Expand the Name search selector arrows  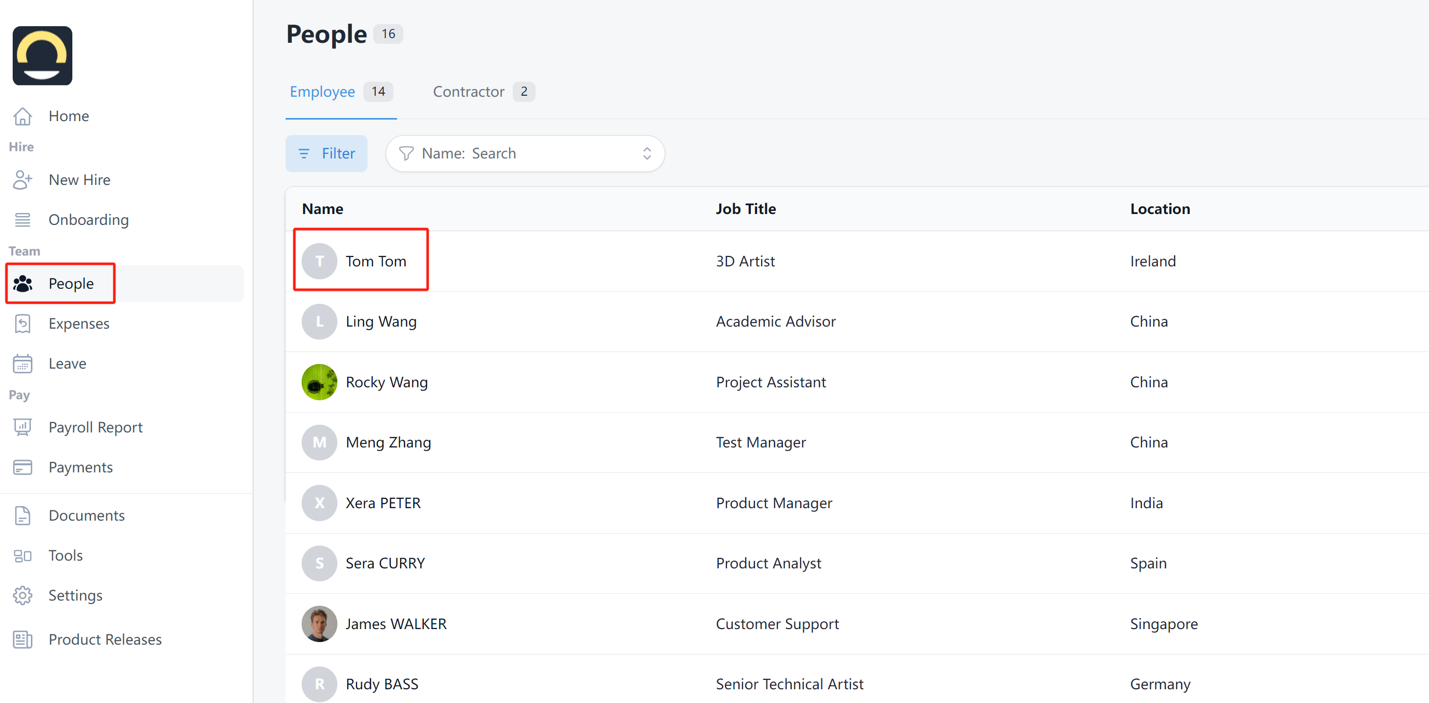[647, 154]
